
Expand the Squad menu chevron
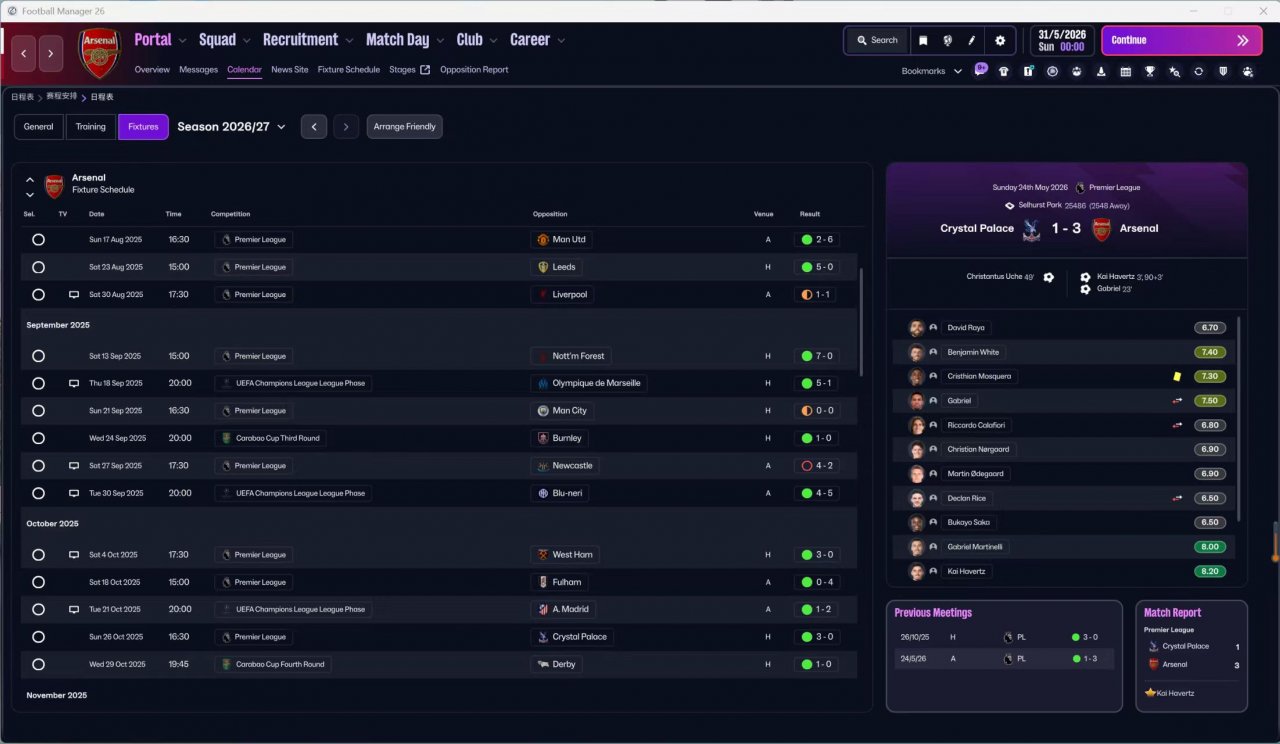246,41
